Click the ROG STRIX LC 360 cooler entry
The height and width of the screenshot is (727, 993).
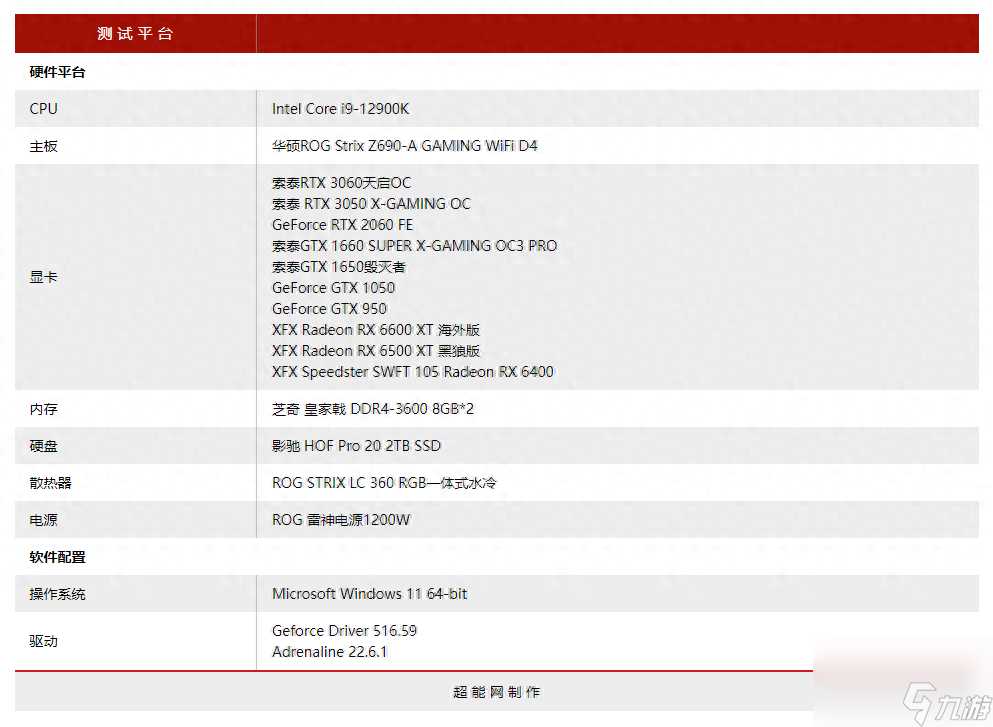point(384,483)
